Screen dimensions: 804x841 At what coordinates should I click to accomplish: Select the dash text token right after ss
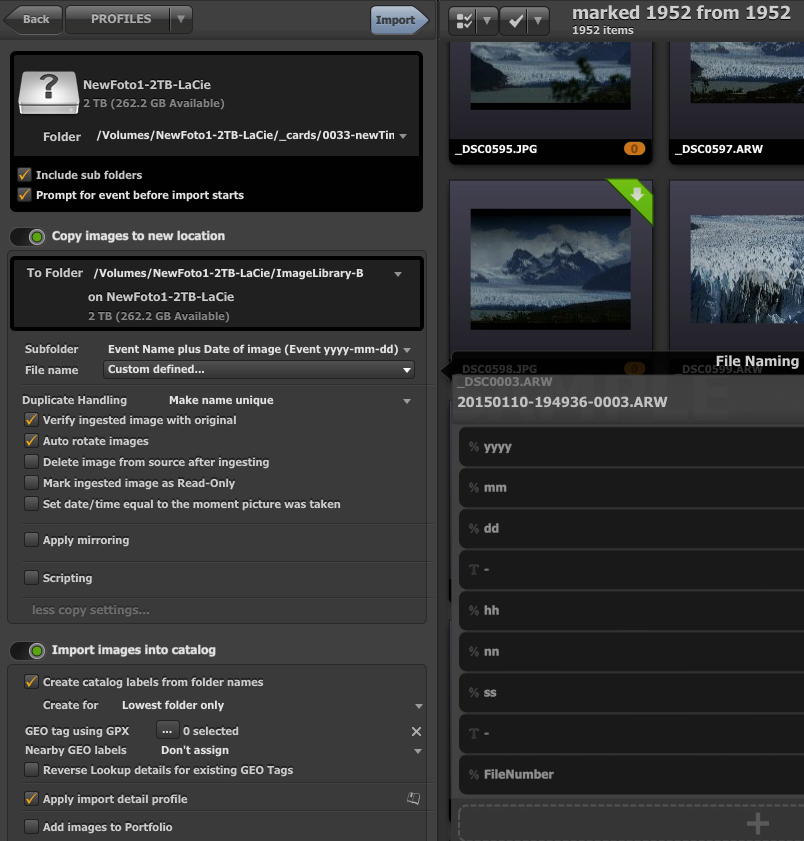(631, 733)
